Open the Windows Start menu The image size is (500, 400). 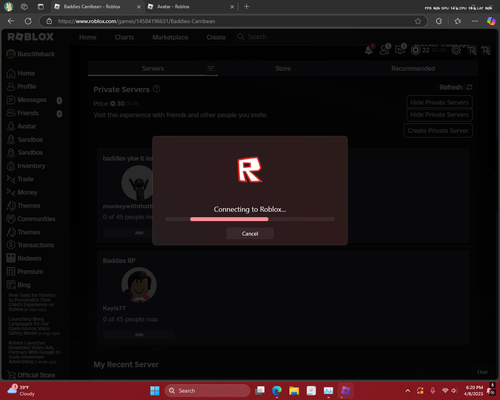(155, 390)
